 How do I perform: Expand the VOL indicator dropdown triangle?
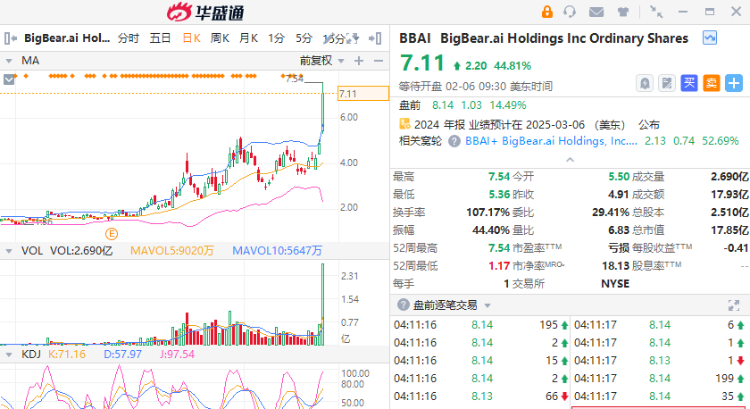click(9, 251)
